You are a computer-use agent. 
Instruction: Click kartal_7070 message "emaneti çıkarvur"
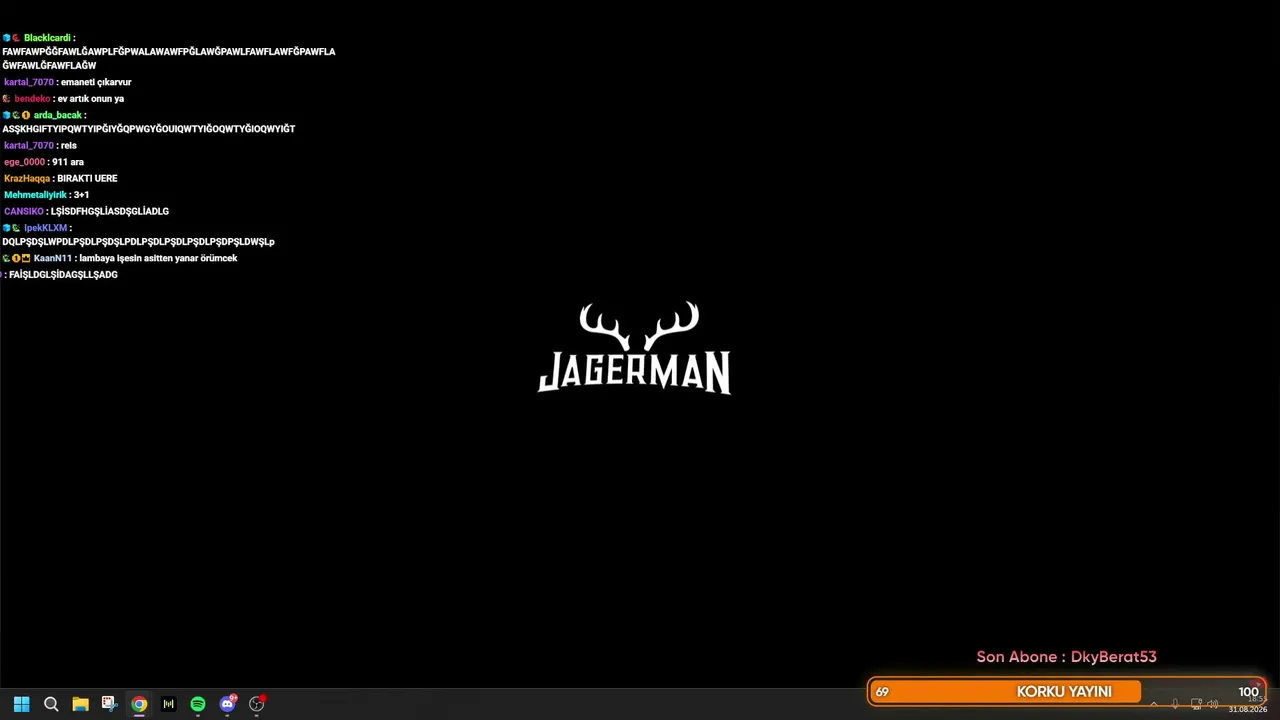click(68, 82)
